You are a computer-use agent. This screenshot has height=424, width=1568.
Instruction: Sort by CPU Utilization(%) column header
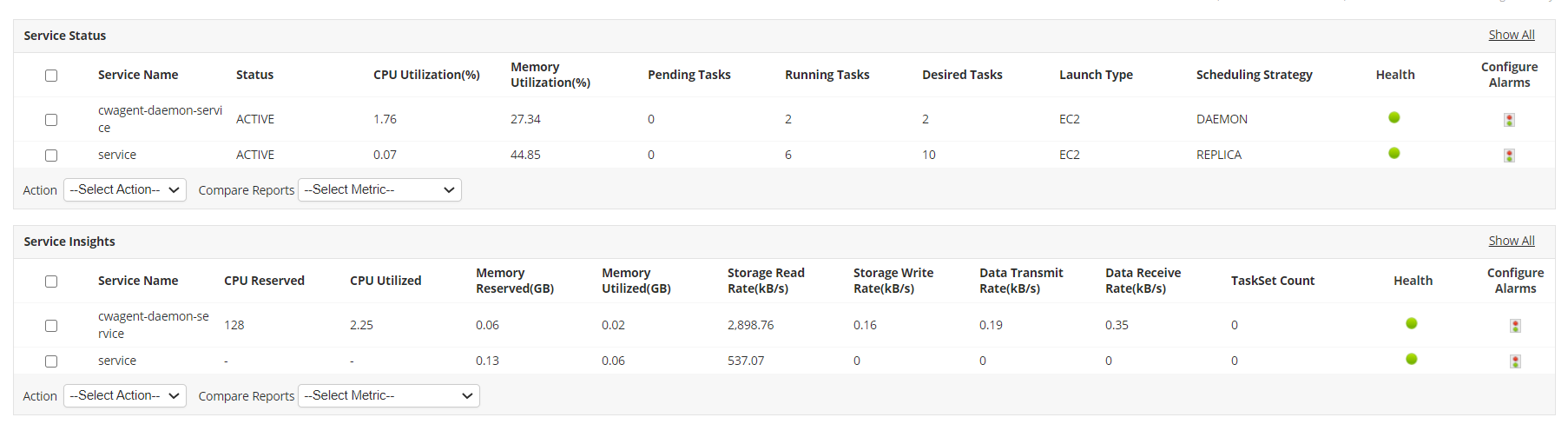(x=426, y=75)
